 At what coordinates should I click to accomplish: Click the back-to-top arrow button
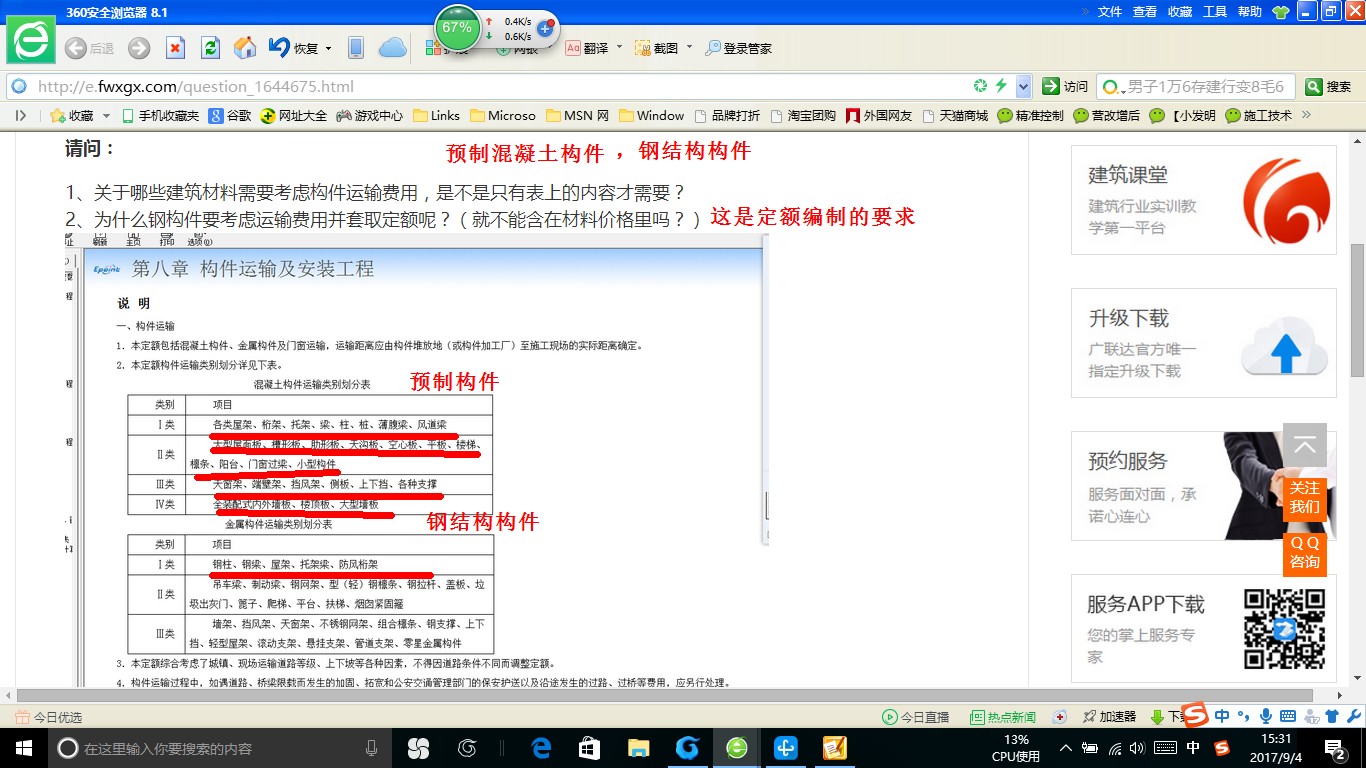point(1305,445)
